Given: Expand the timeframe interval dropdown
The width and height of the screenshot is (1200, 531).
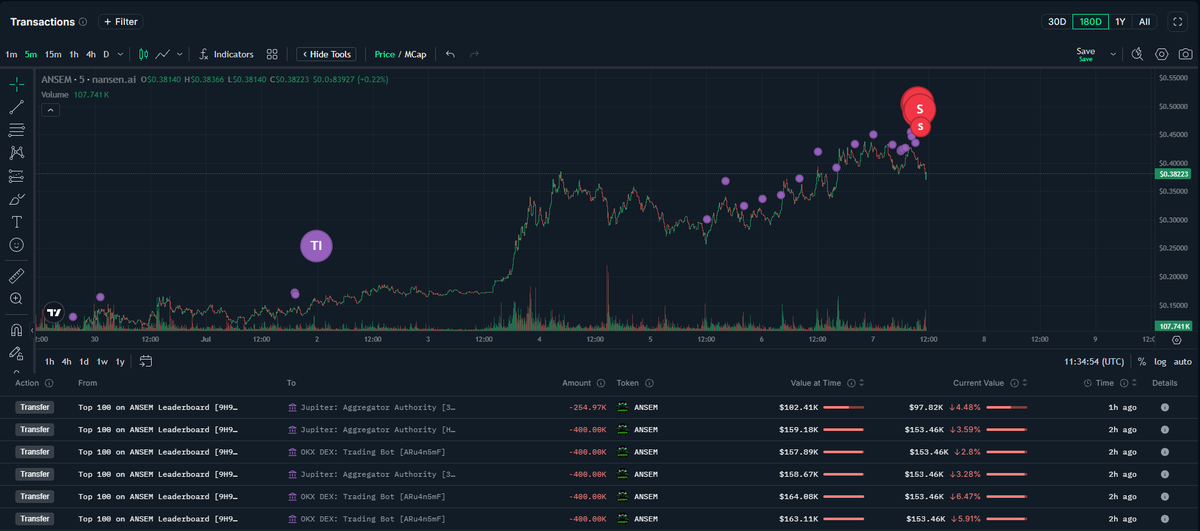Looking at the screenshot, I should [x=121, y=54].
